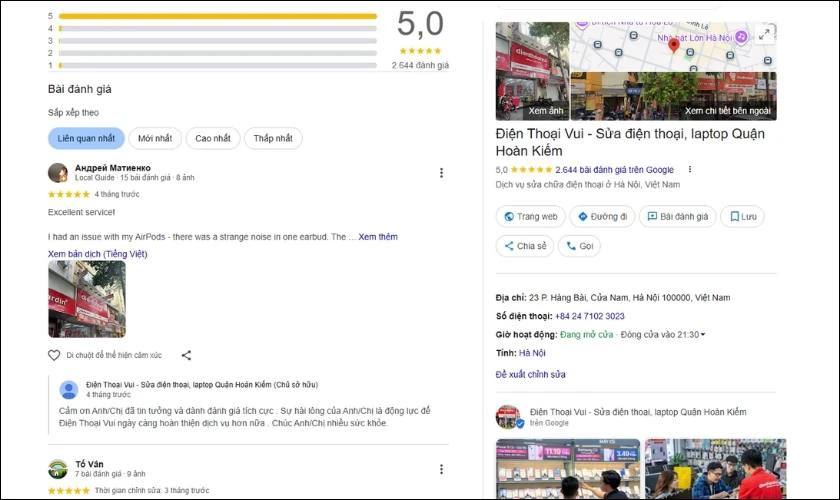The height and width of the screenshot is (500, 840).
Task: Expand review text with Xem thêm
Action: coord(378,237)
